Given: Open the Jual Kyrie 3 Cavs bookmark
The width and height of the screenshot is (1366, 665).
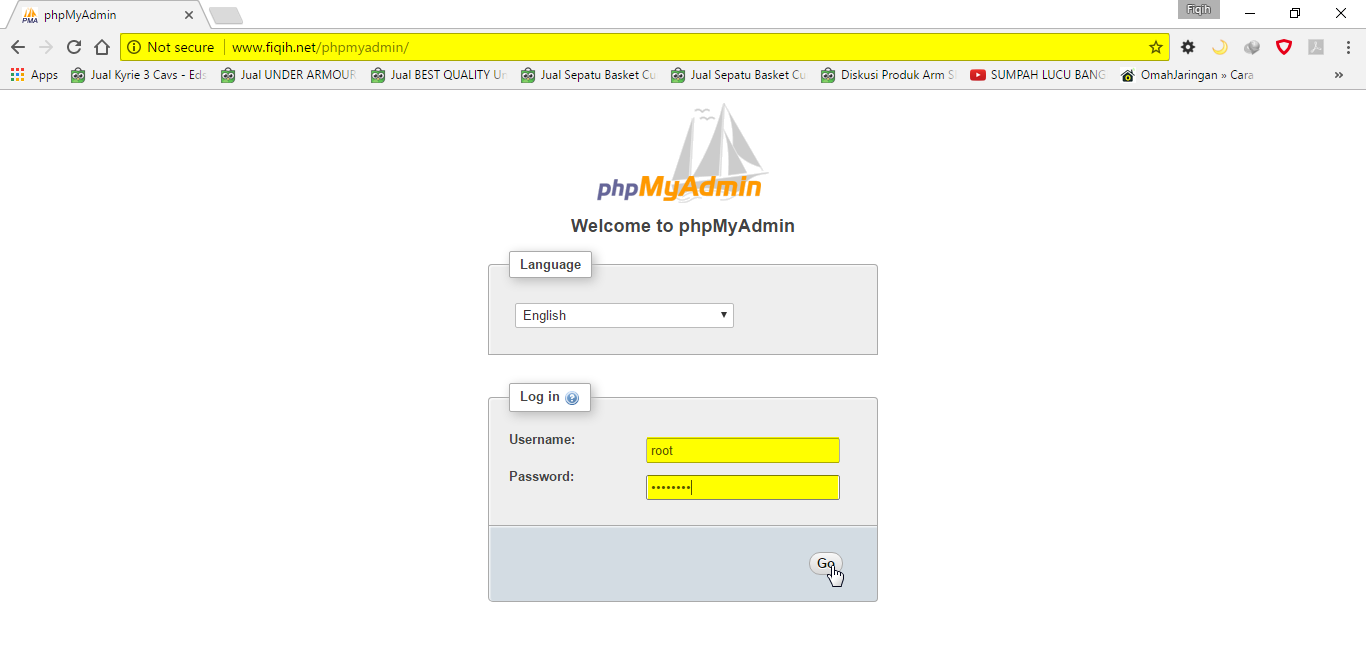Looking at the screenshot, I should (138, 75).
